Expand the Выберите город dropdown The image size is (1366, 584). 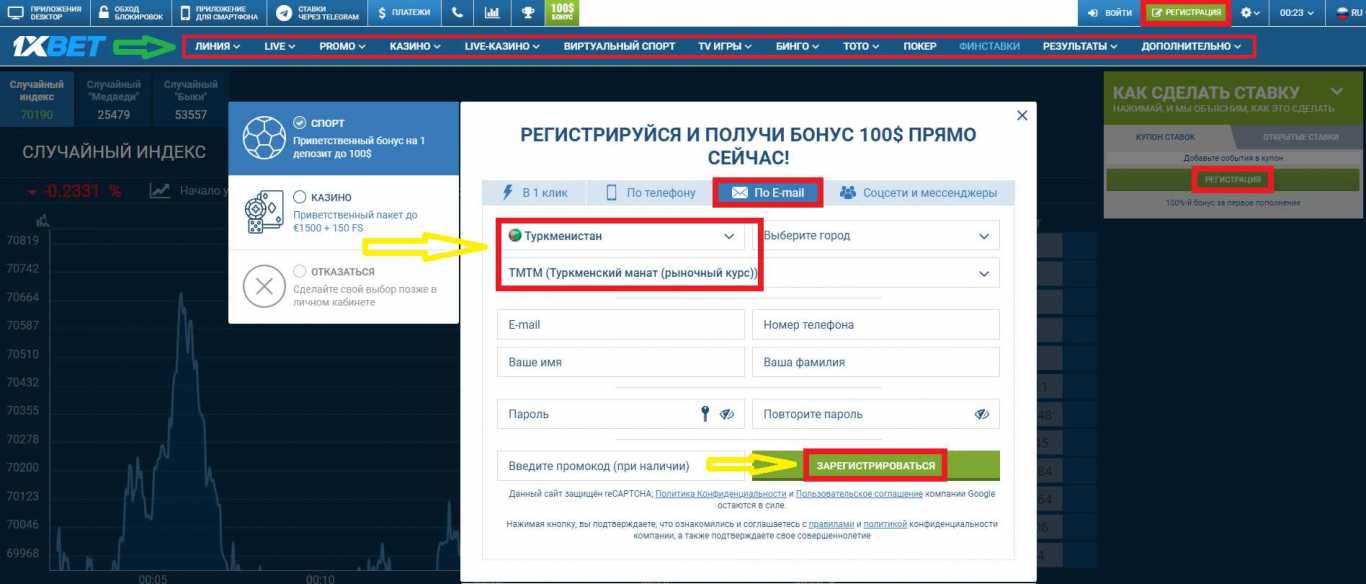876,236
